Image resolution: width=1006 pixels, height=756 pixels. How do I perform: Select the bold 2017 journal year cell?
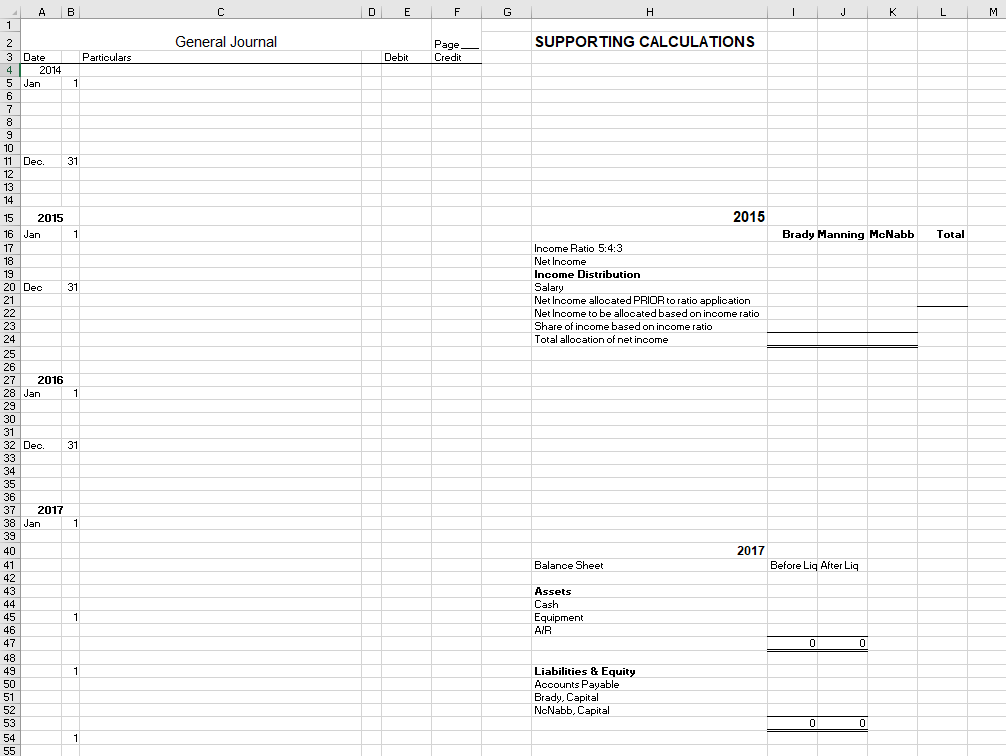coord(50,510)
